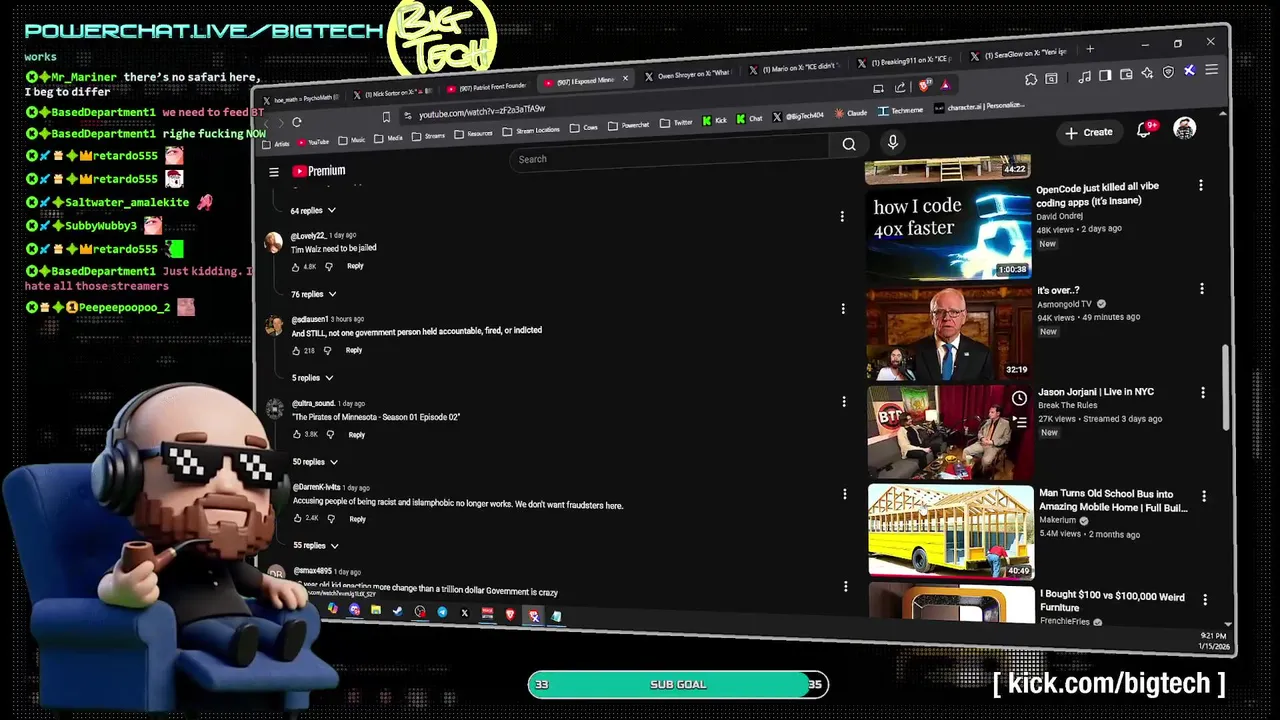Click the page vertical scrollbar thumb
The width and height of the screenshot is (1280, 720).
point(1226,388)
